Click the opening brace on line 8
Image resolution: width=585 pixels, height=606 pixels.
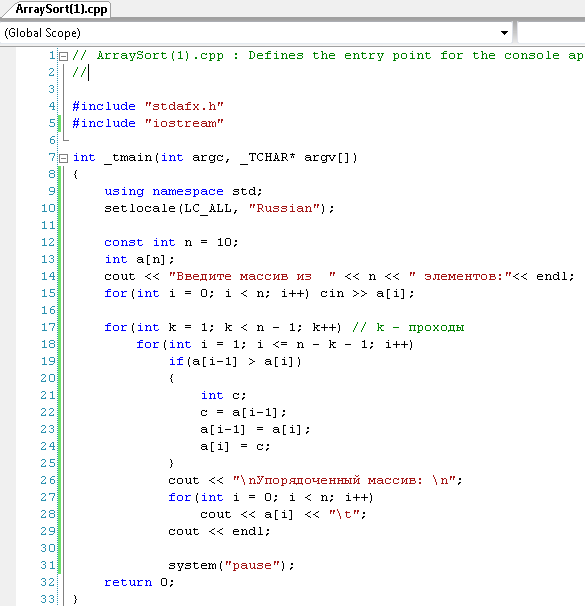coord(75,174)
